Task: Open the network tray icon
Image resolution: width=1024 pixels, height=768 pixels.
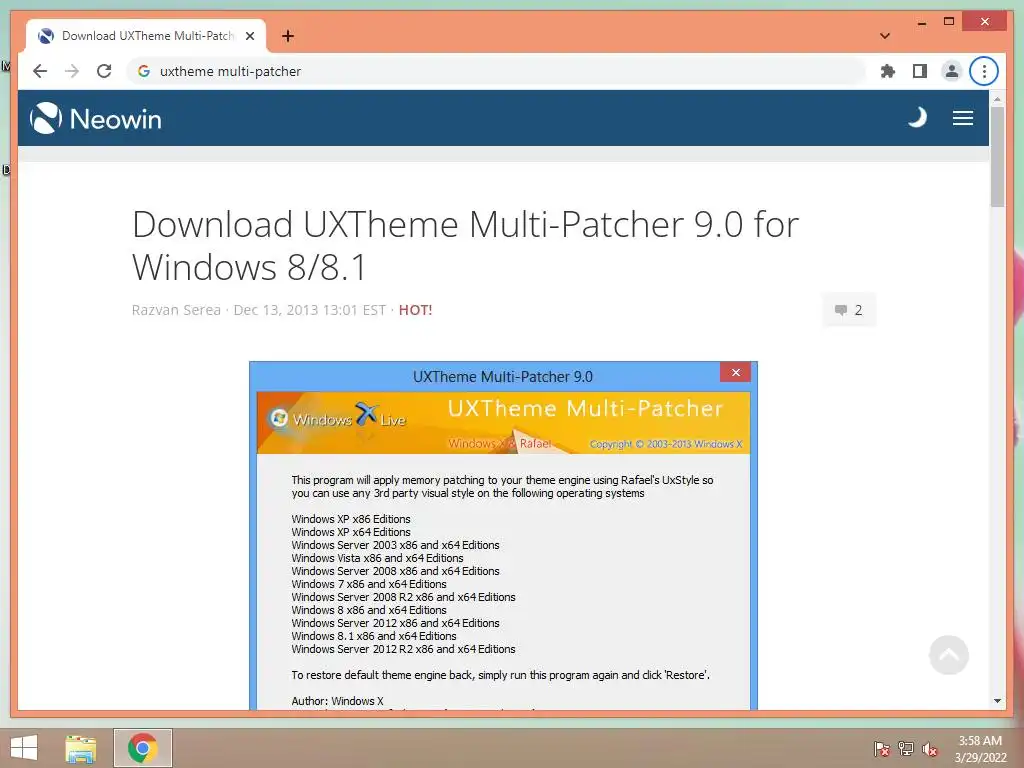Action: click(x=906, y=748)
